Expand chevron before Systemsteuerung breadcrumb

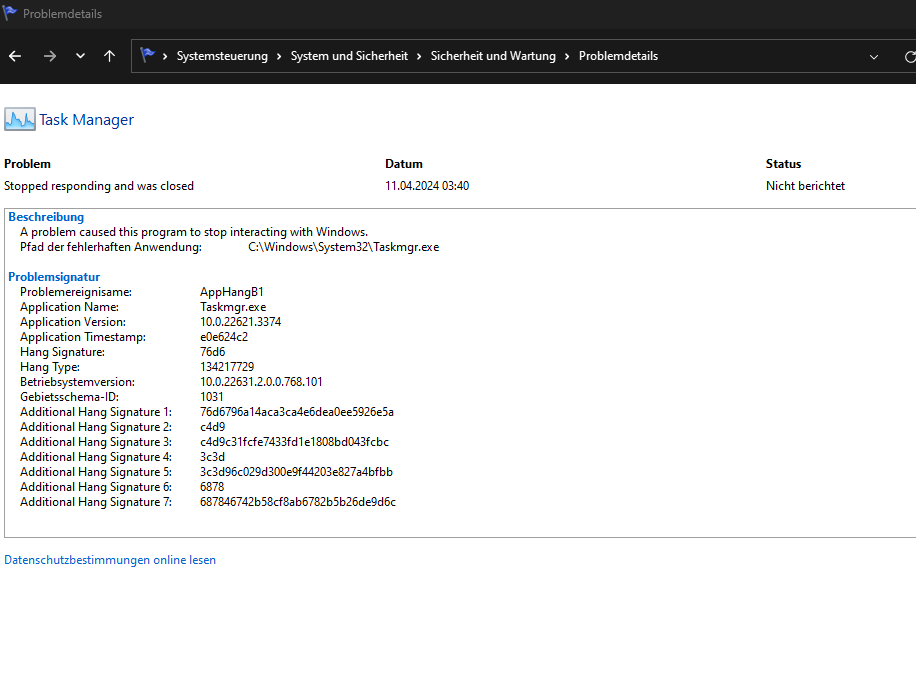click(165, 56)
